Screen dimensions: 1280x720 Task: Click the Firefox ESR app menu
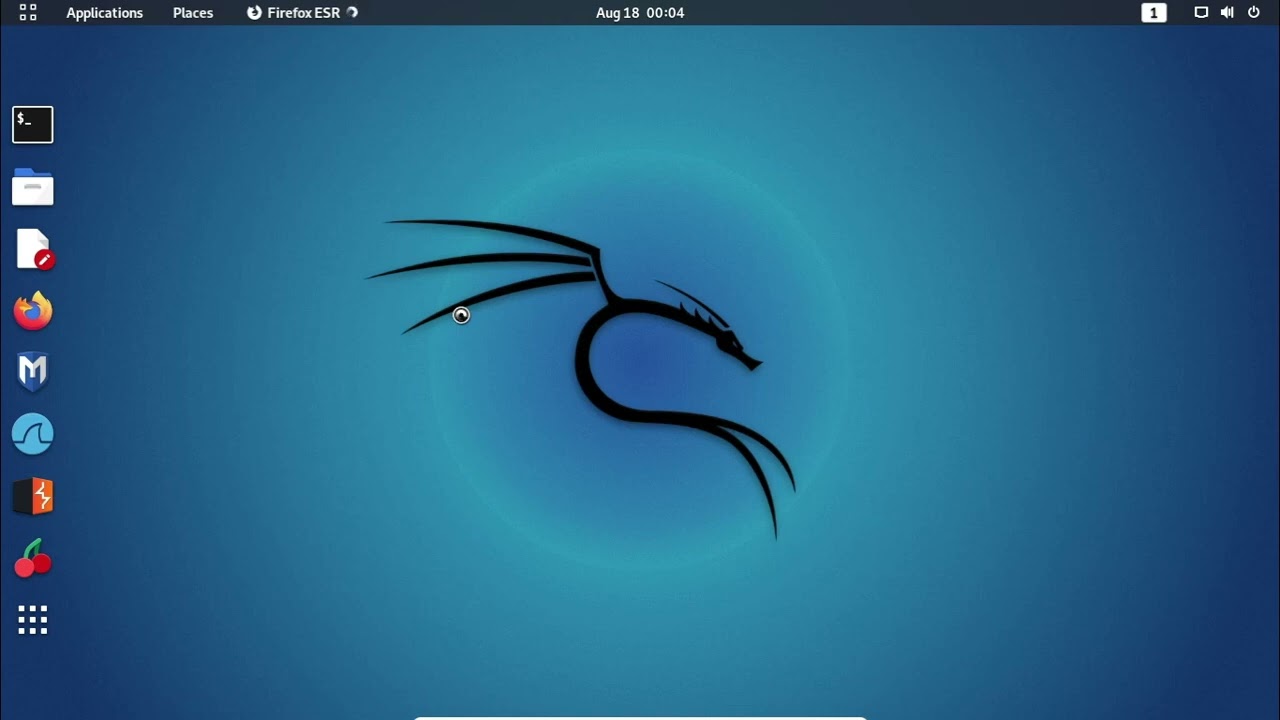[302, 13]
